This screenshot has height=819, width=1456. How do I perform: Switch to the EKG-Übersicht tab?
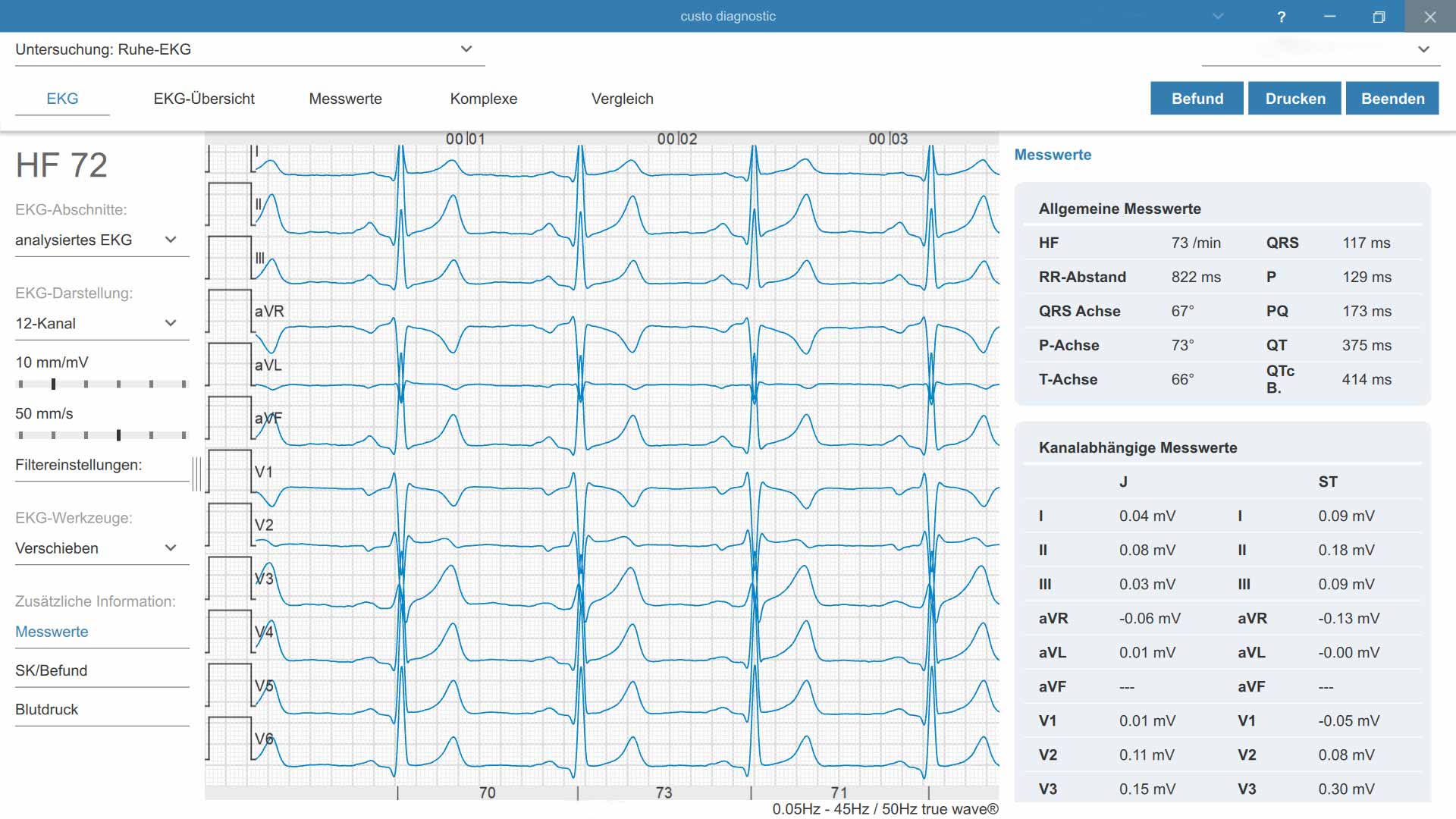(x=204, y=99)
